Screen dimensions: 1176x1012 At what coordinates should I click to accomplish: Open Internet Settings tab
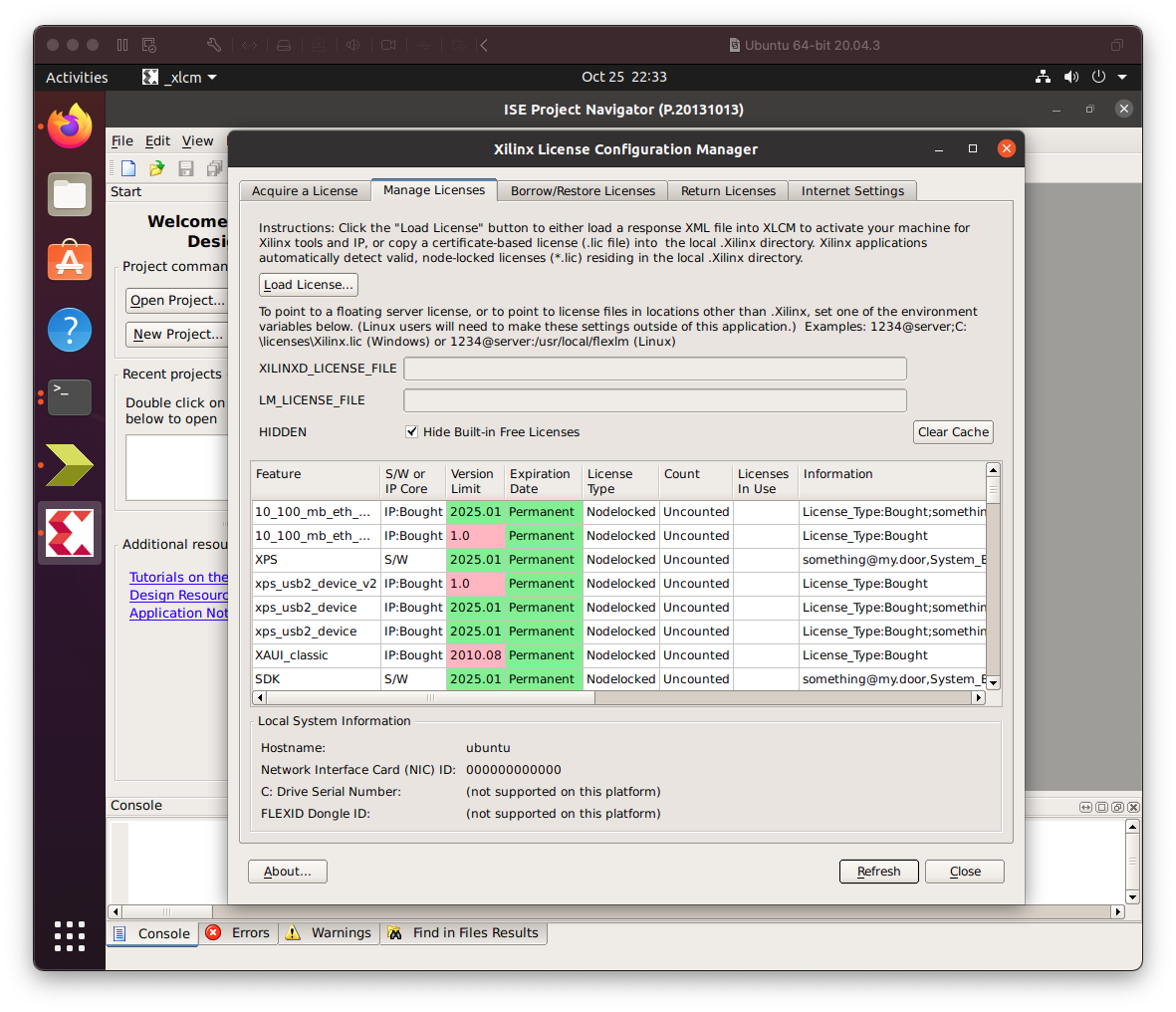point(852,190)
